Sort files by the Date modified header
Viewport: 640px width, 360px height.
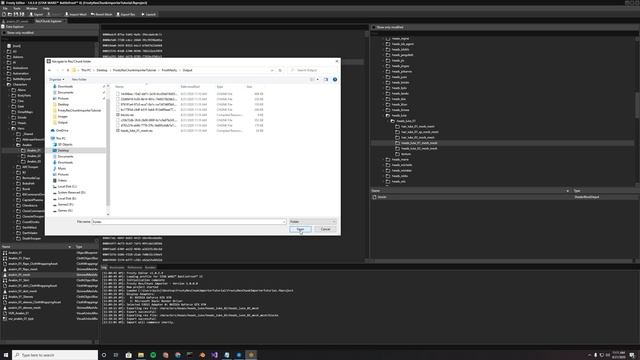point(190,87)
